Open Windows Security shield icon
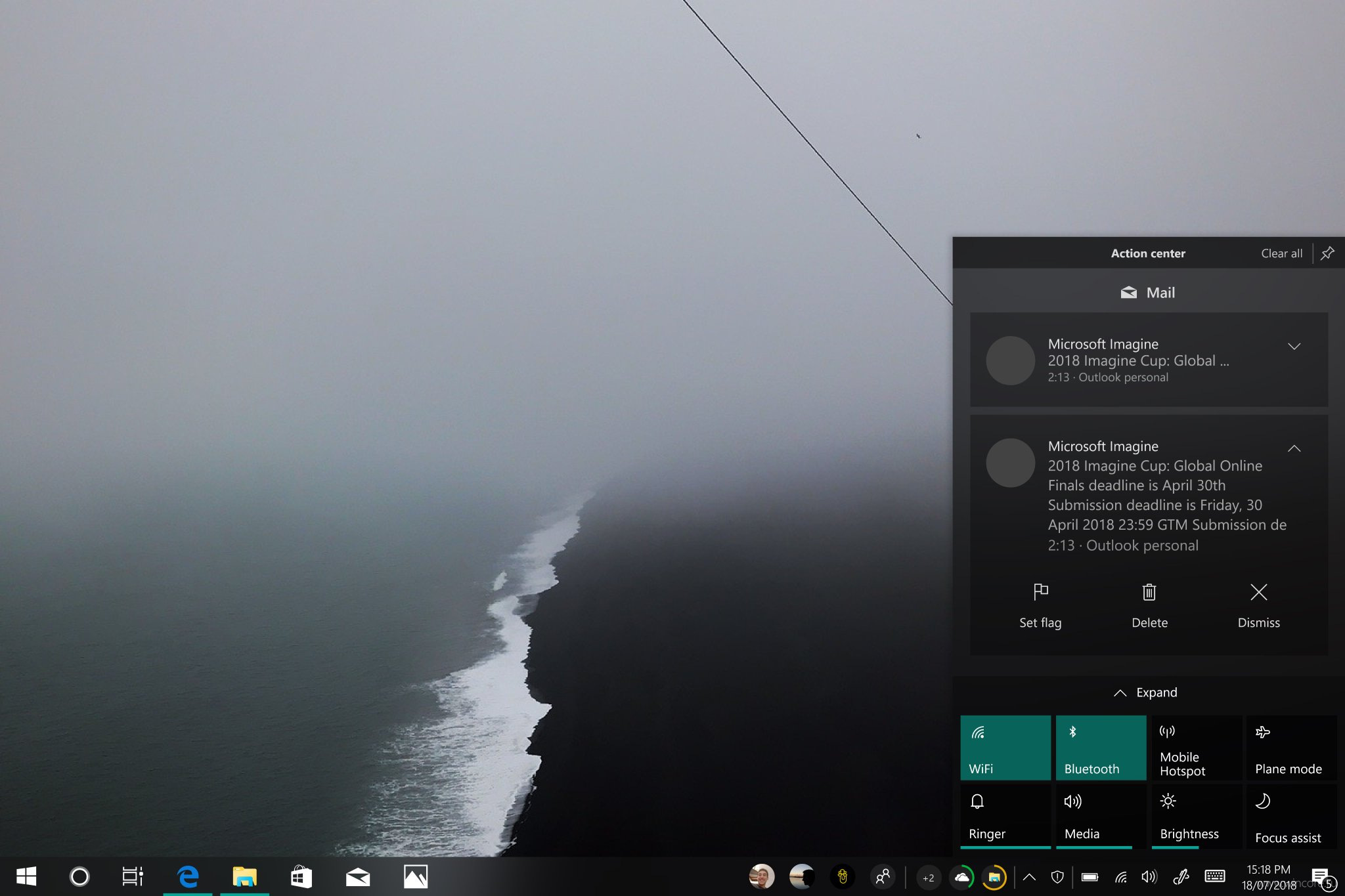 click(1057, 877)
